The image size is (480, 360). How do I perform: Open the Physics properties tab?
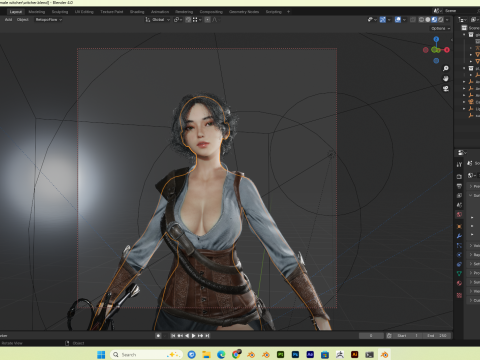(x=459, y=255)
